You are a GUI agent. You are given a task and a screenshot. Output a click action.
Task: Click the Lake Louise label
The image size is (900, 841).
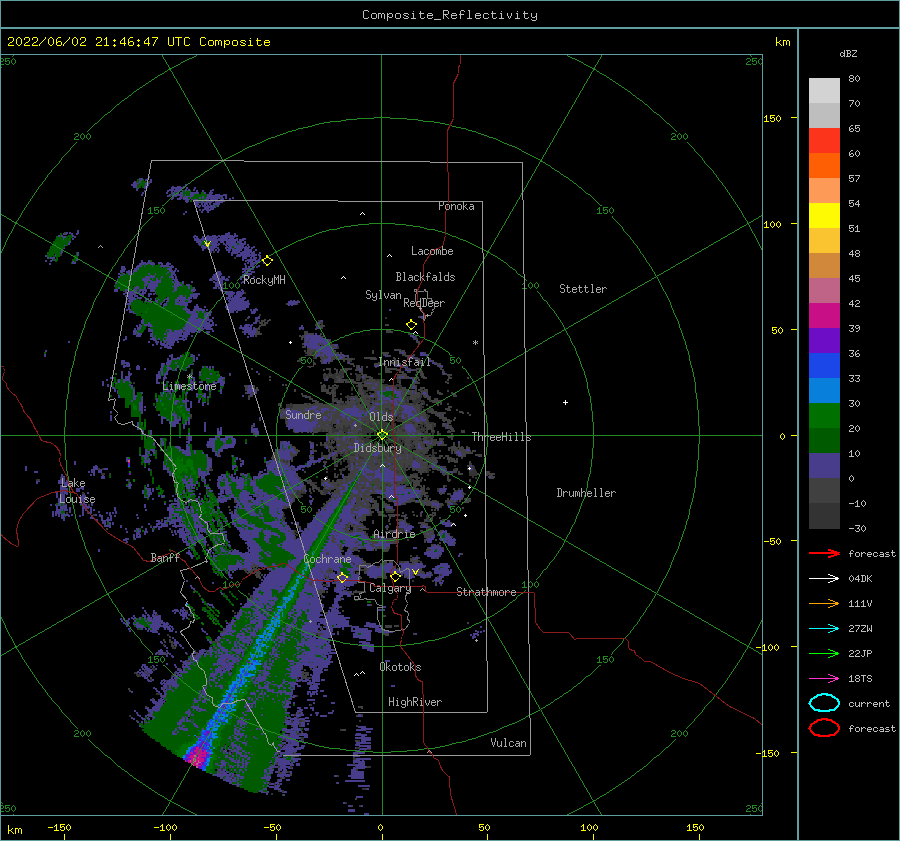pyautogui.click(x=77, y=491)
